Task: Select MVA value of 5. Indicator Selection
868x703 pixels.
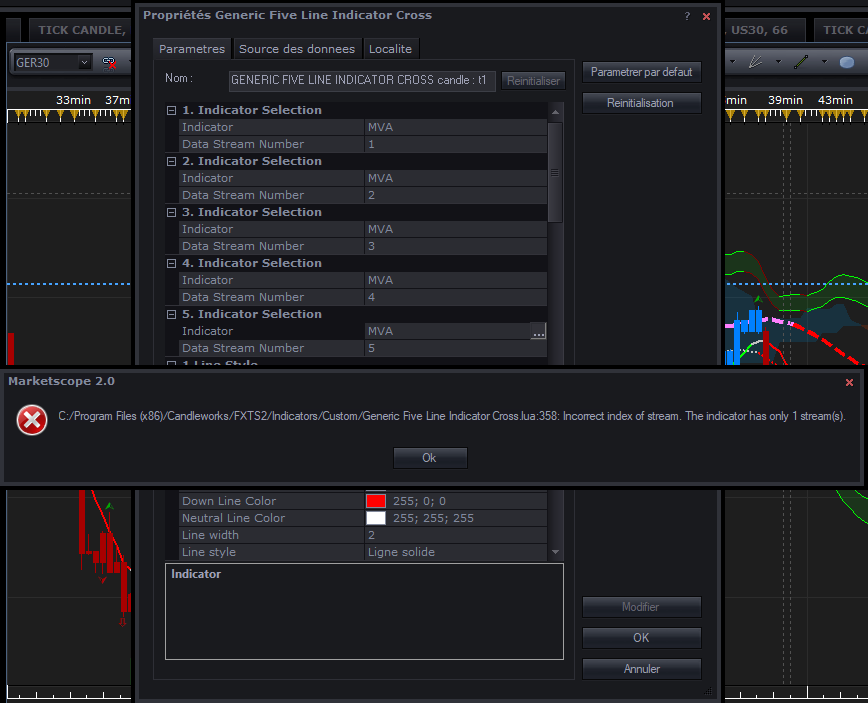Action: (447, 331)
